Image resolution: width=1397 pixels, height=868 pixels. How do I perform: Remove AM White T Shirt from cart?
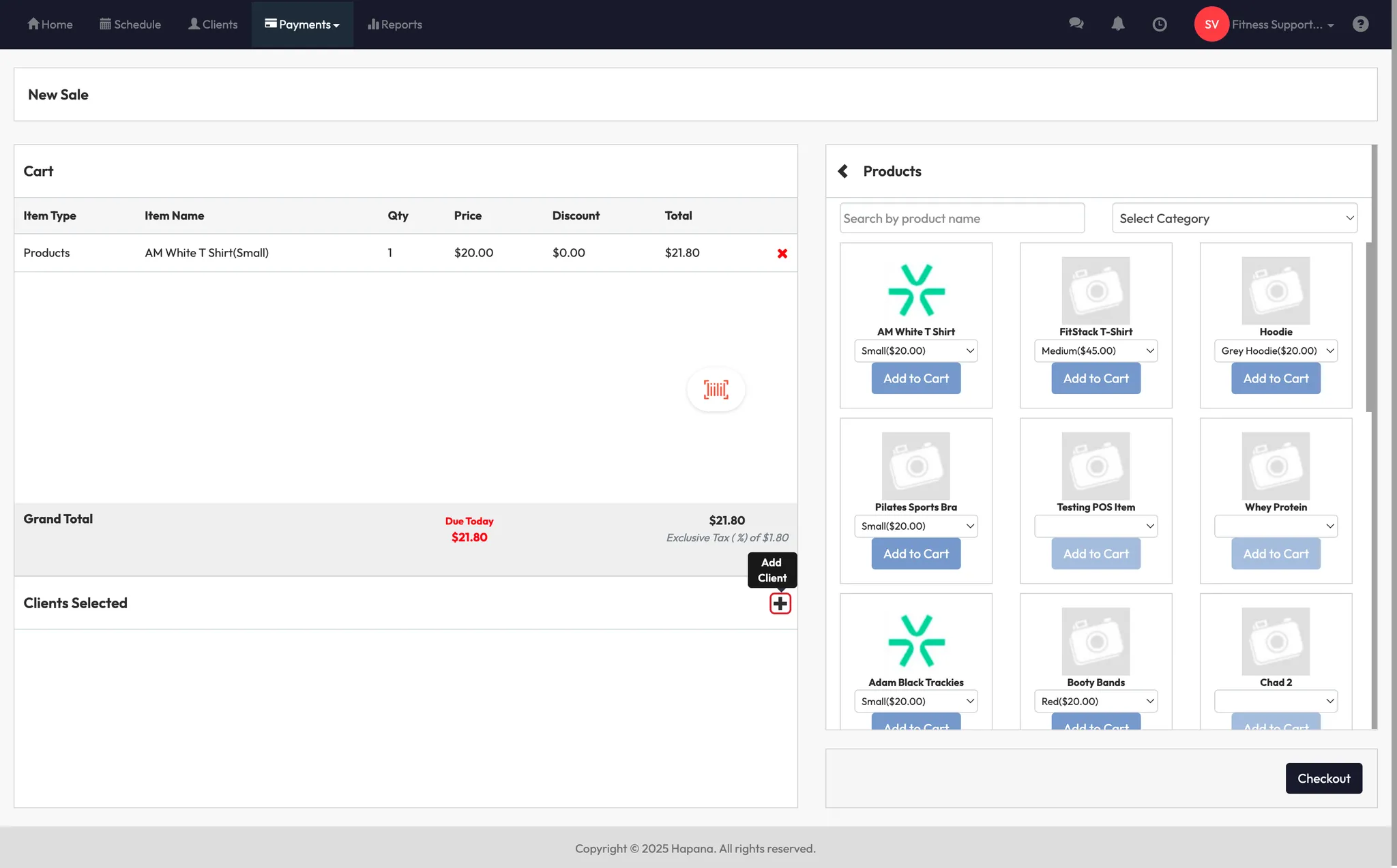[782, 254]
